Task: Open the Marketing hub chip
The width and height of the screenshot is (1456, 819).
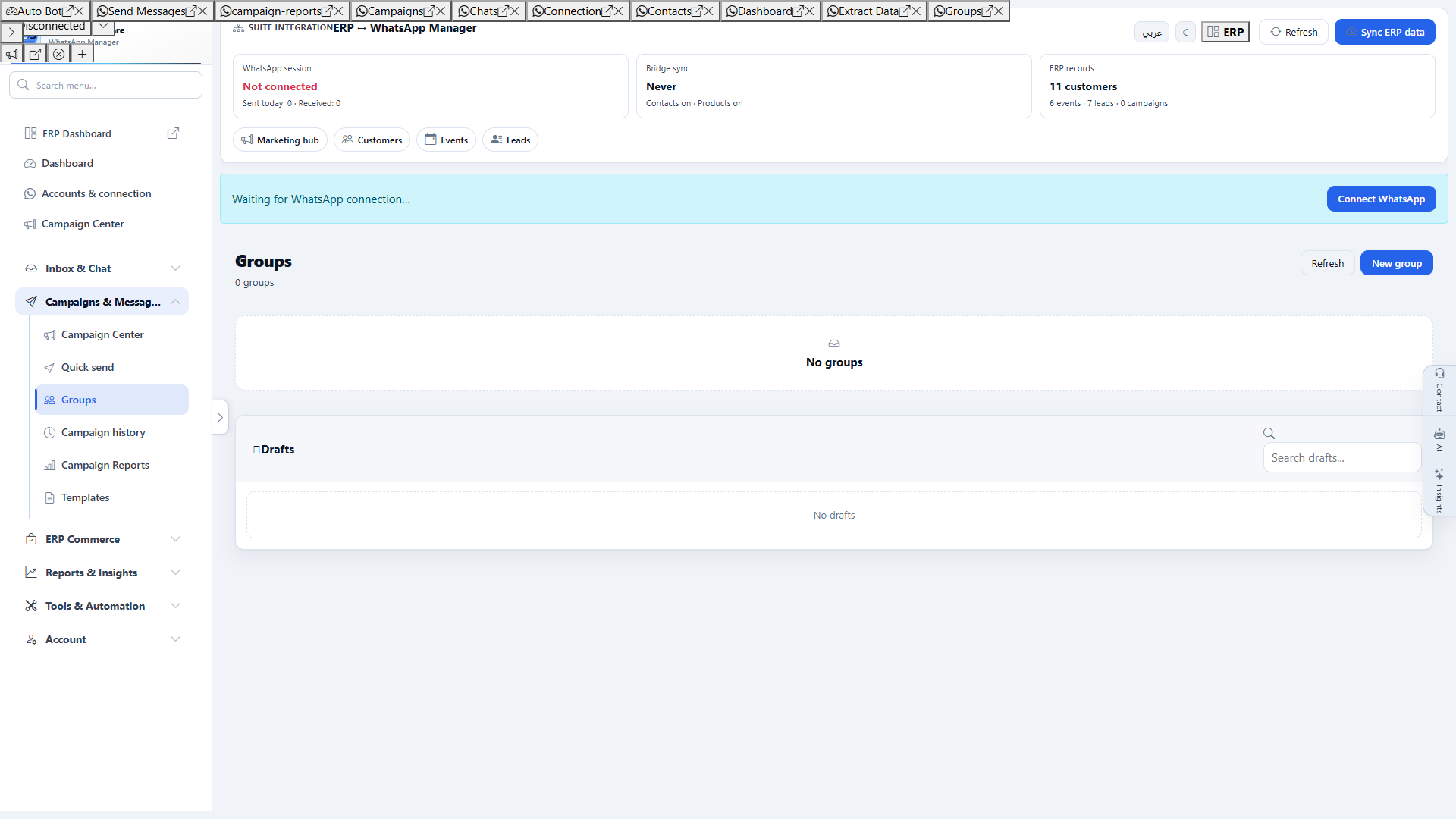Action: coord(280,140)
